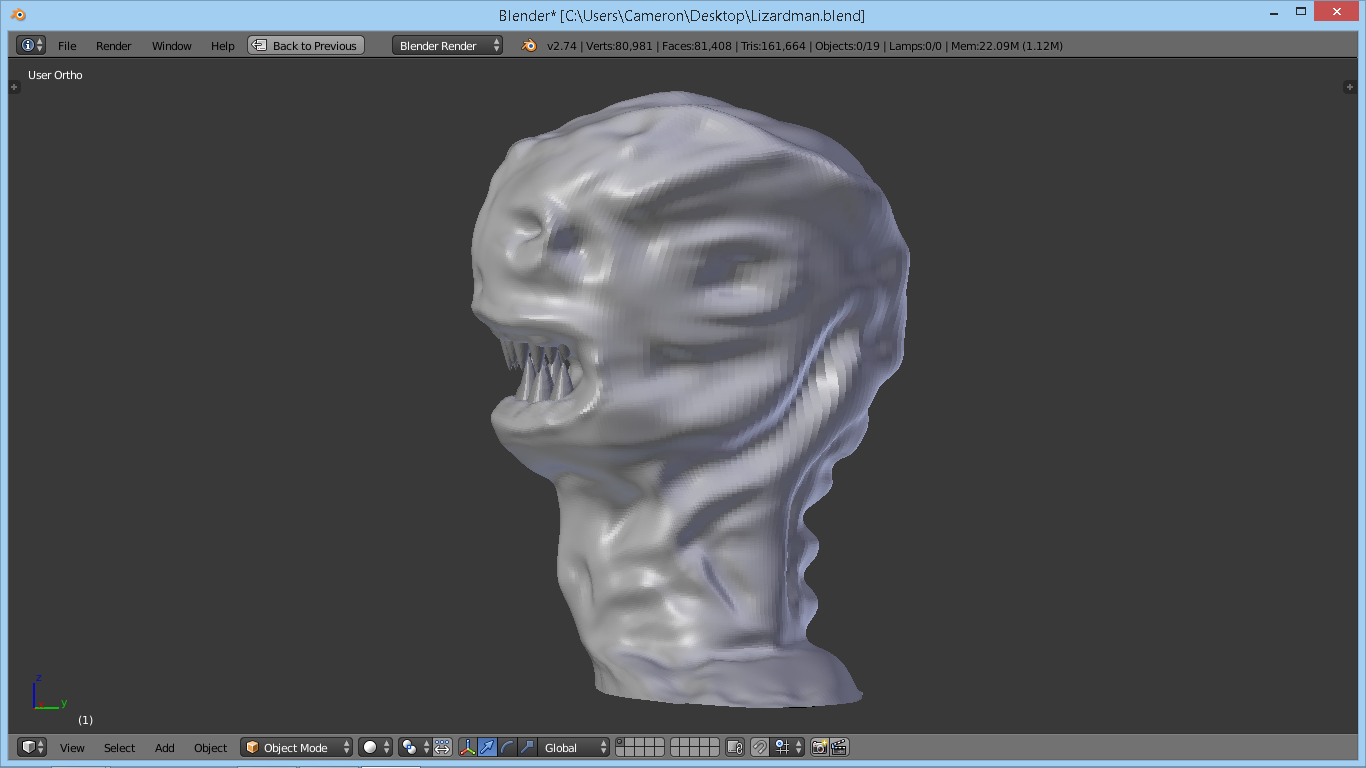
Task: Open the Blender Render engine dropdown
Action: tap(447, 46)
